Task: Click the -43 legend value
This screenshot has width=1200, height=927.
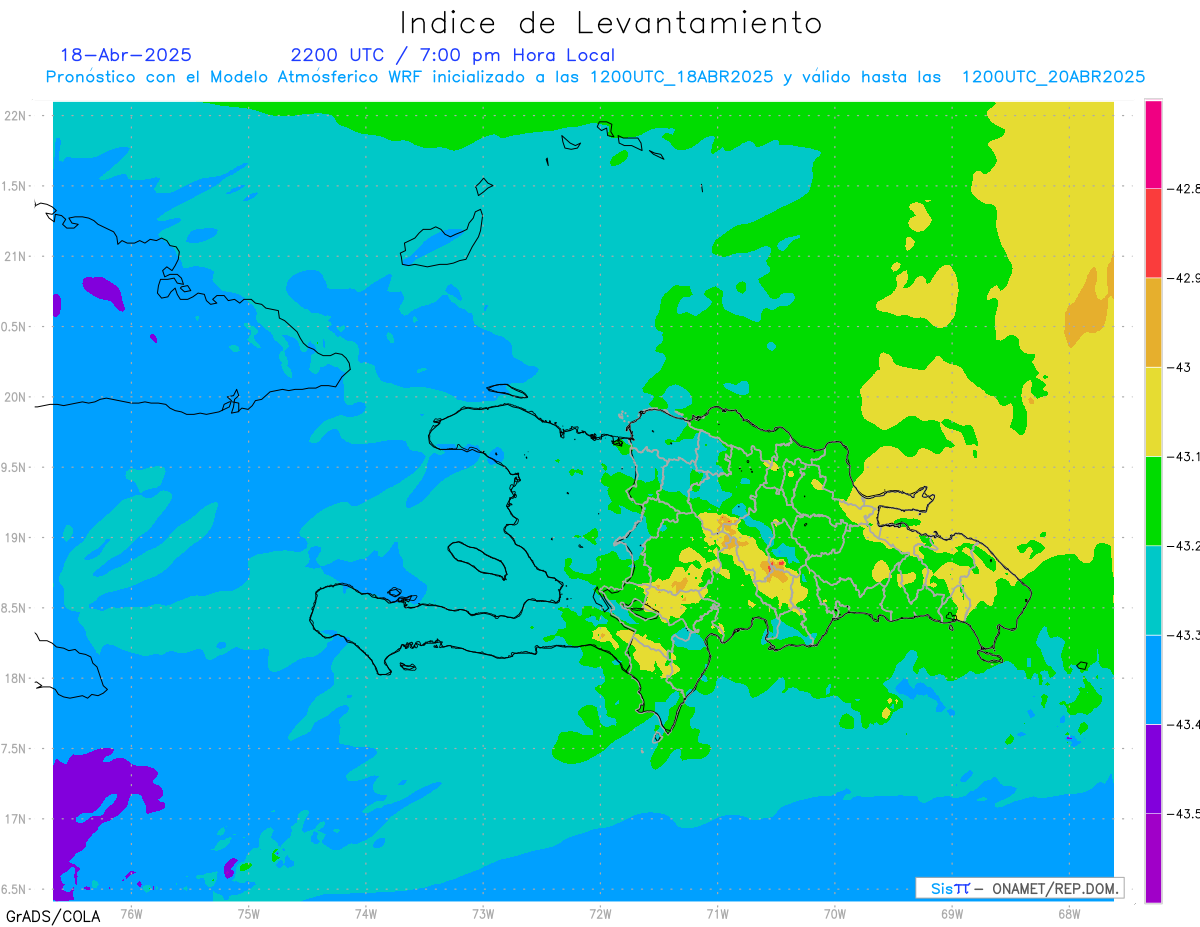Action: click(1179, 367)
